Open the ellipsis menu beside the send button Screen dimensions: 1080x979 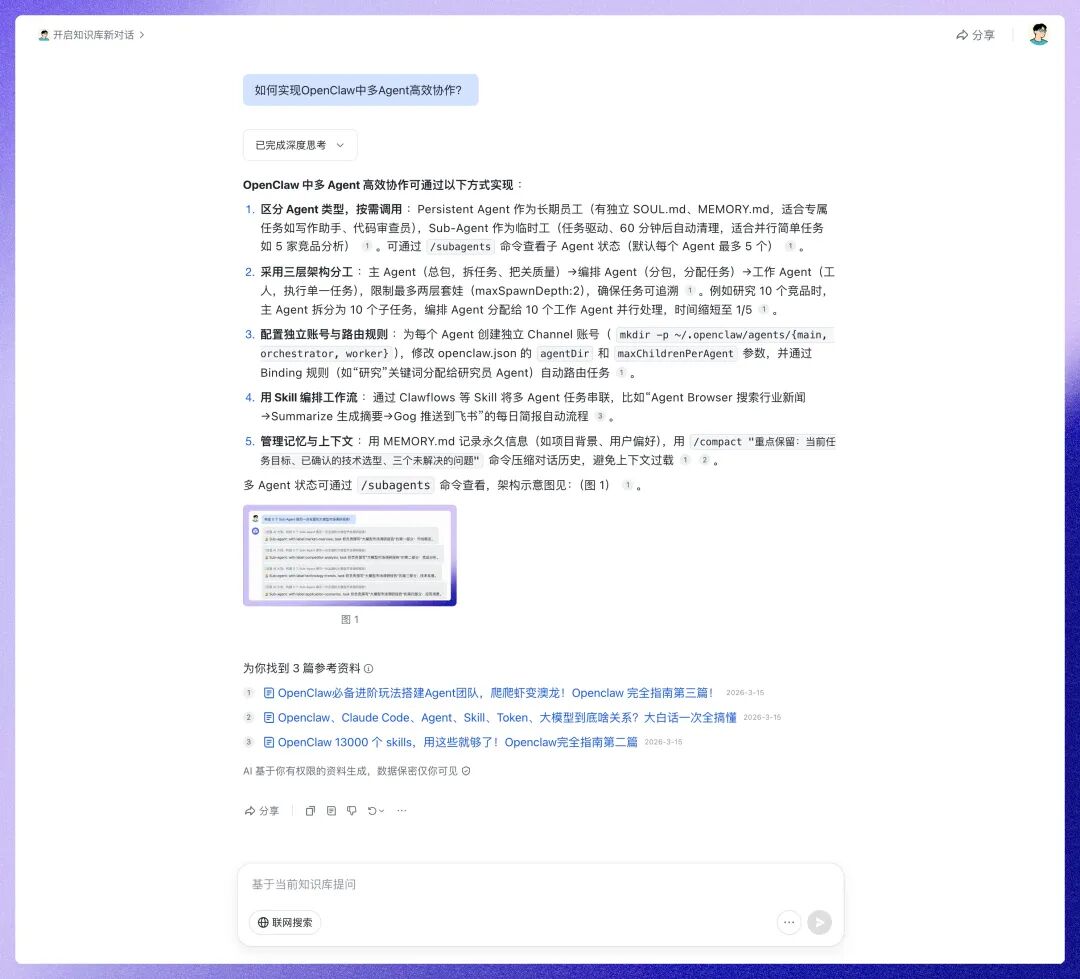pos(789,922)
